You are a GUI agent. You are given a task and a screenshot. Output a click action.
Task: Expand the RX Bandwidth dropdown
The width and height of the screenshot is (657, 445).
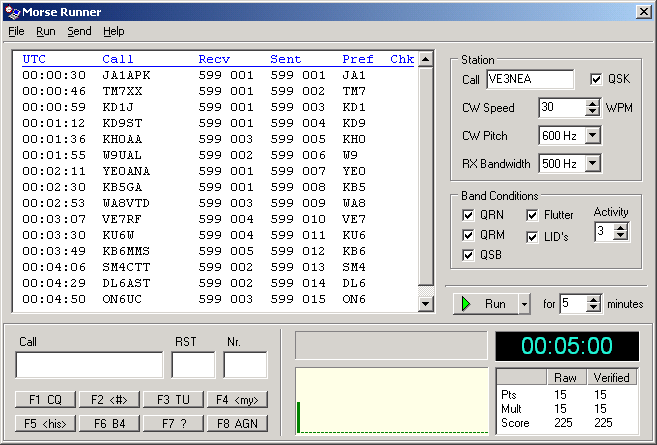(x=592, y=163)
